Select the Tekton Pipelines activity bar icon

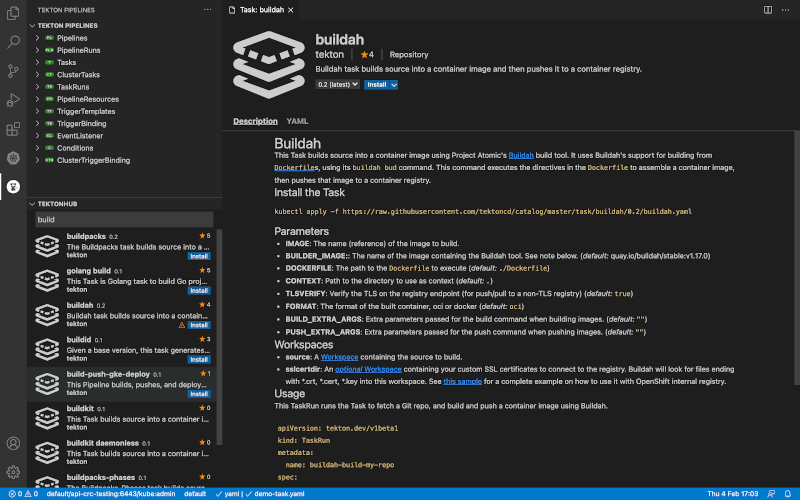[13, 187]
